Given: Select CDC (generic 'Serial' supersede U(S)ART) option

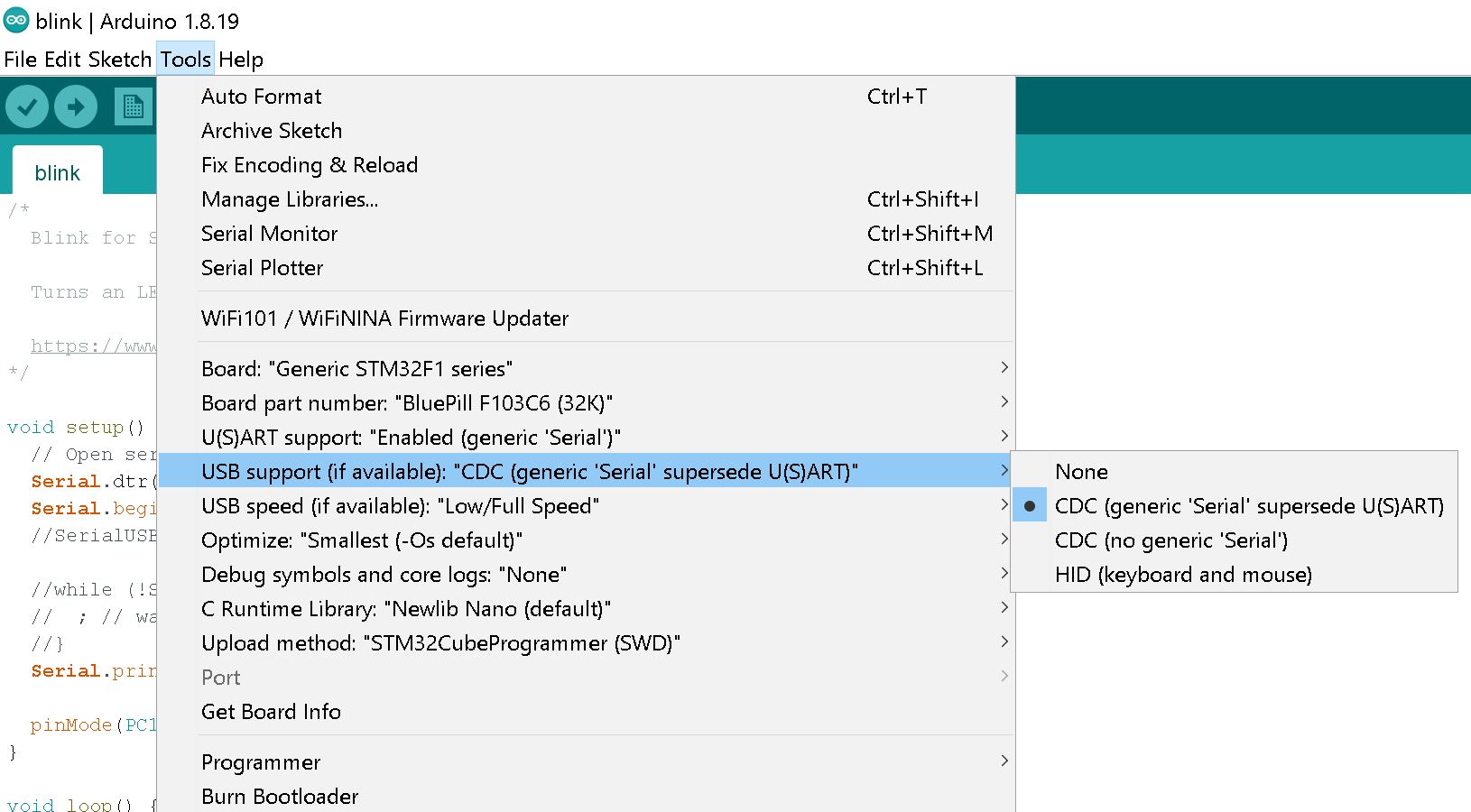Looking at the screenshot, I should [1234, 506].
